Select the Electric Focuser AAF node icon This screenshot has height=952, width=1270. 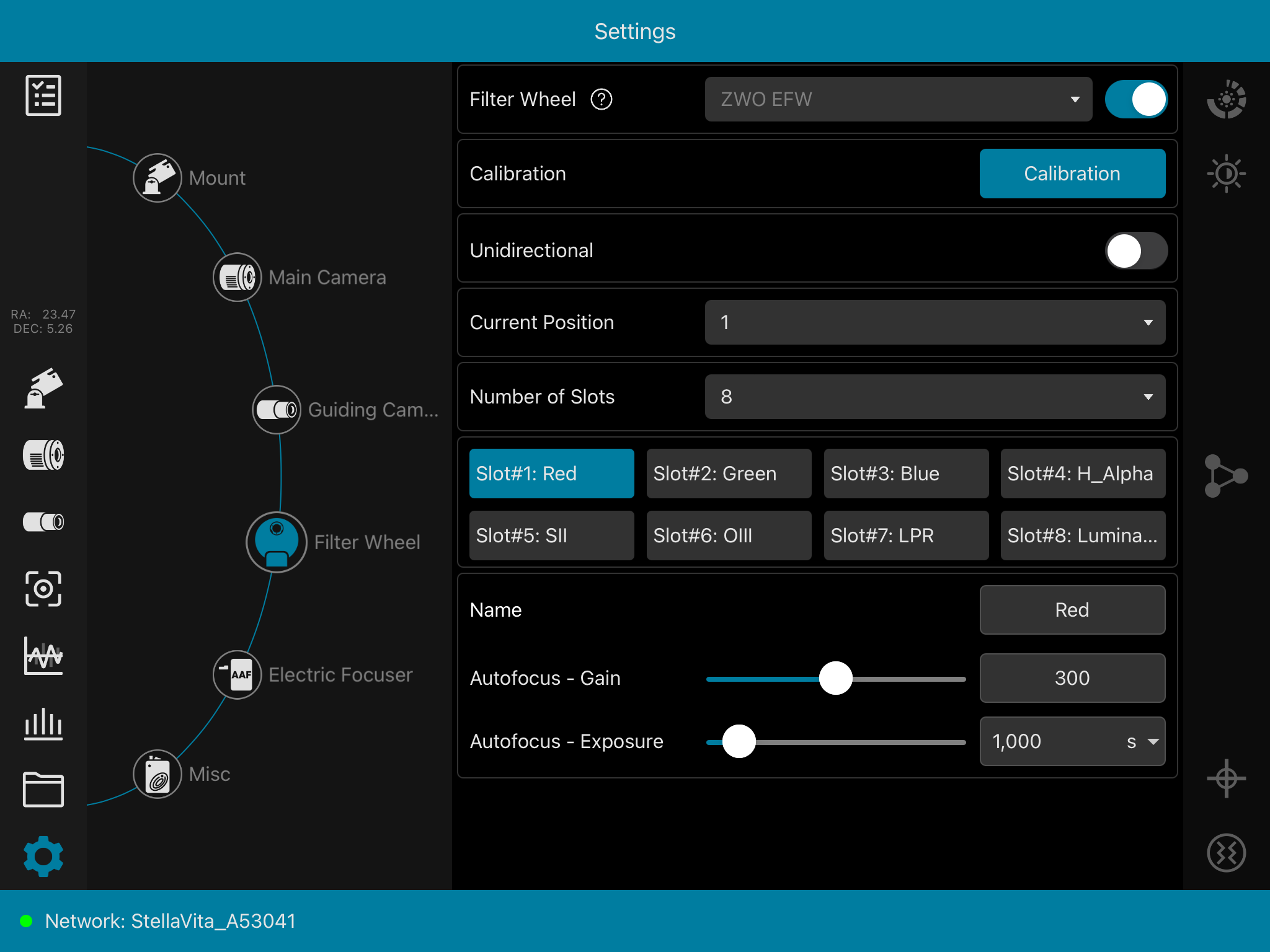[x=237, y=675]
